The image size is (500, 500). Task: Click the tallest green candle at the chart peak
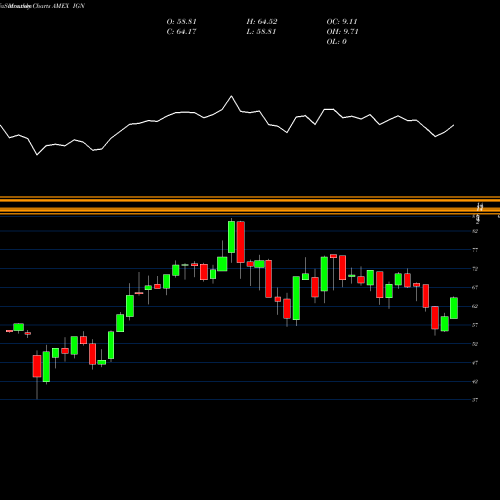coord(231,237)
